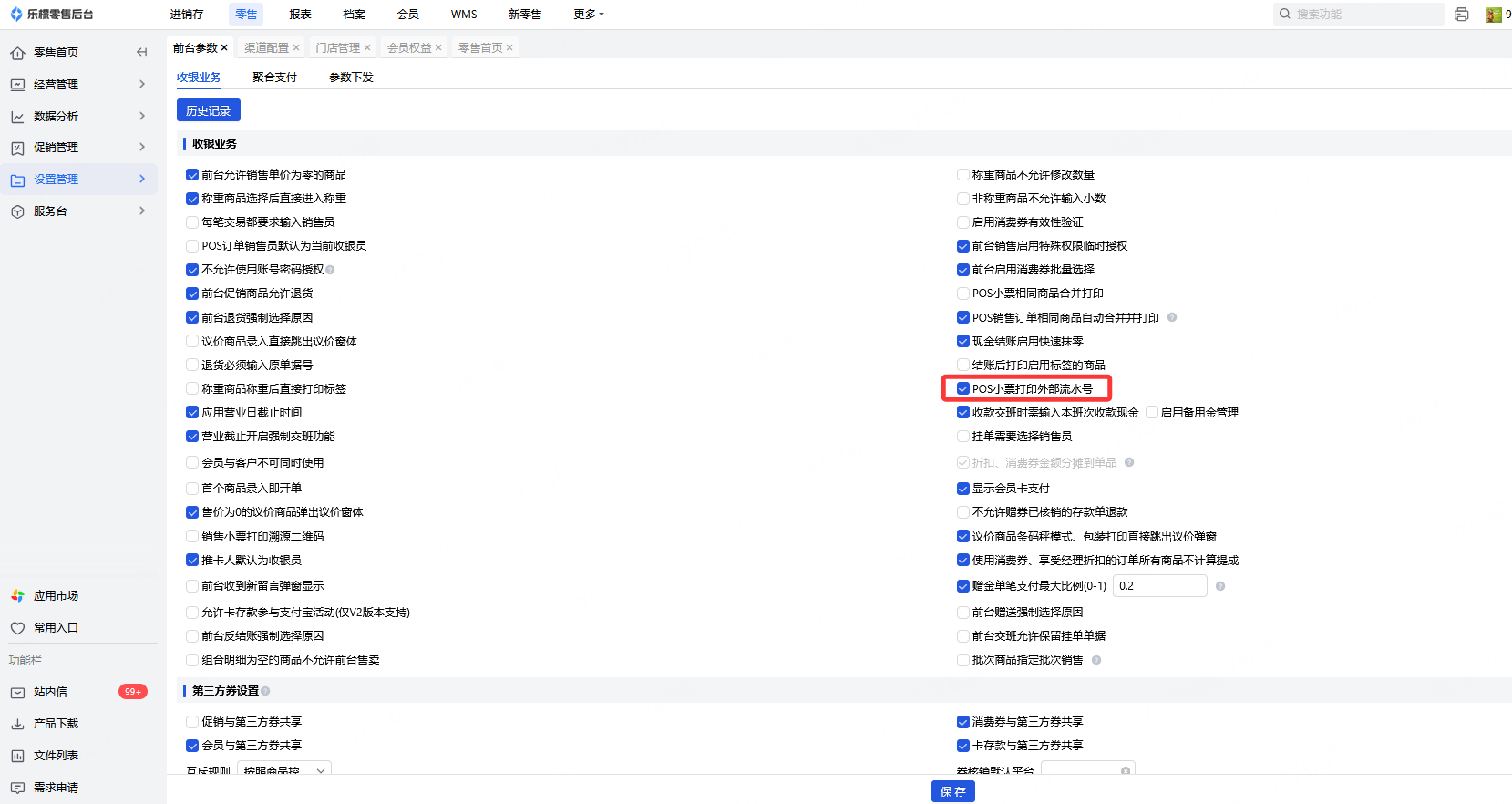Click the 促销管理 icon in the sidebar
Image resolution: width=1512 pixels, height=804 pixels.
[x=17, y=148]
